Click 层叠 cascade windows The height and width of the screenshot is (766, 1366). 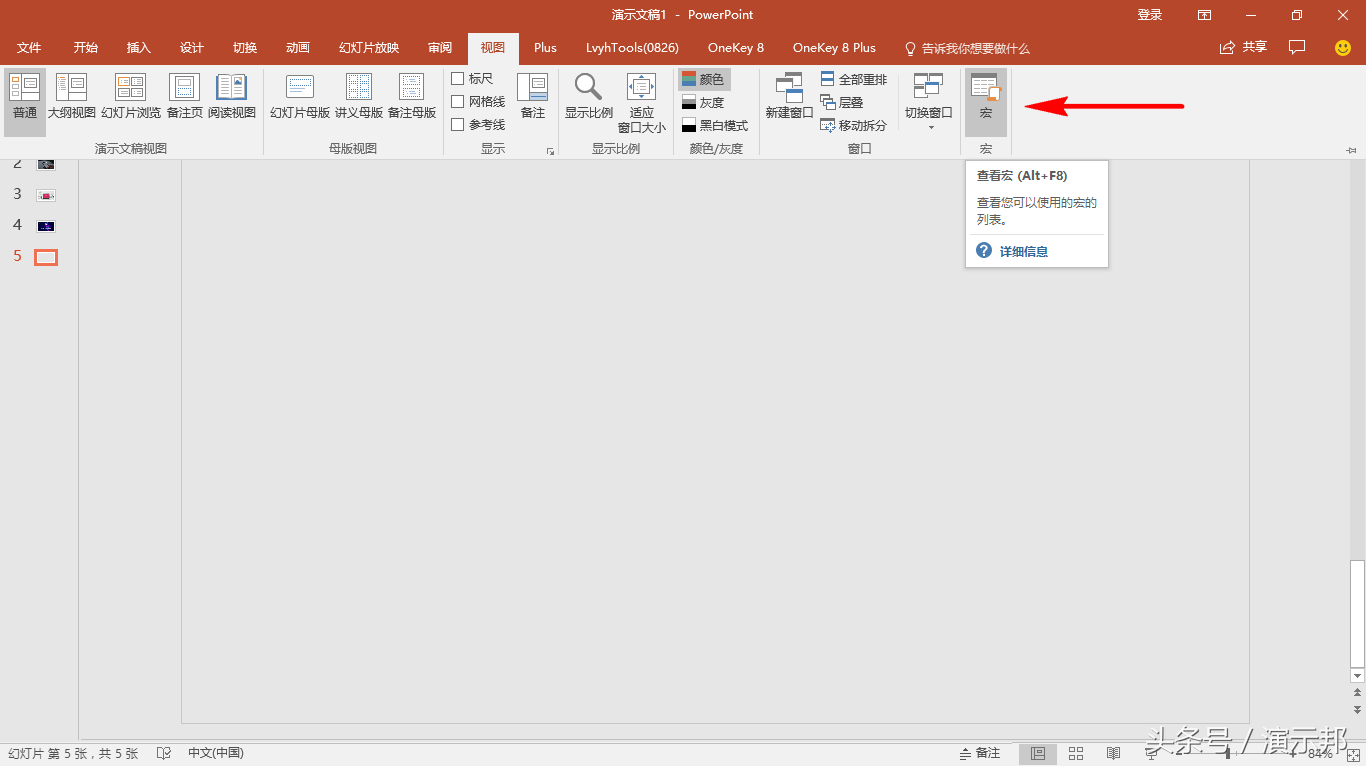(842, 102)
